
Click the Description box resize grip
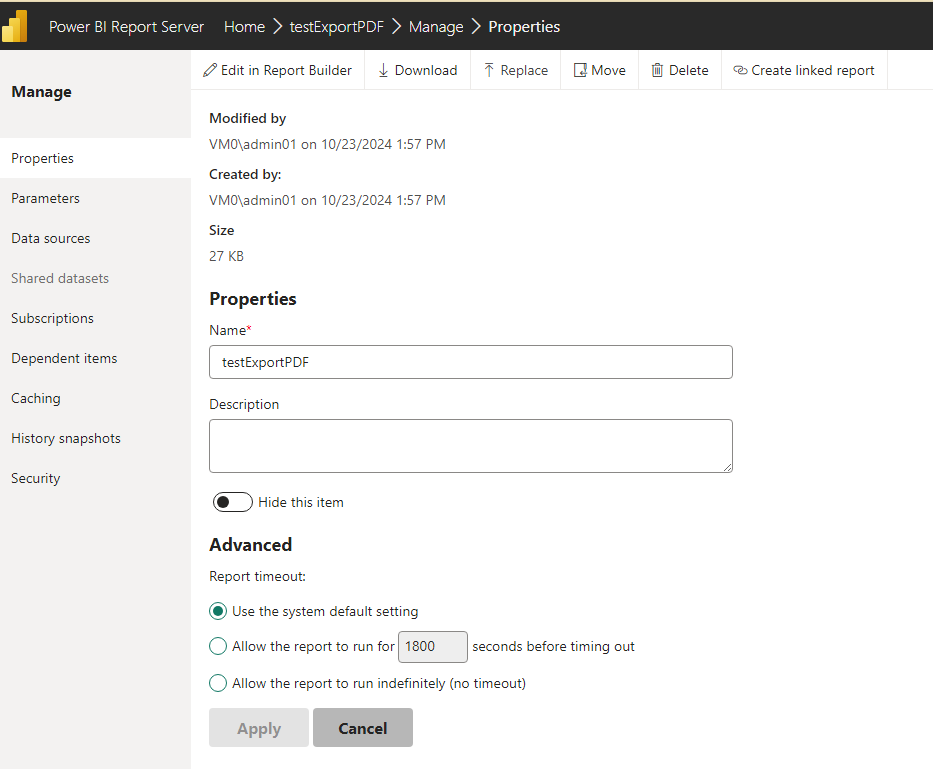pos(728,468)
